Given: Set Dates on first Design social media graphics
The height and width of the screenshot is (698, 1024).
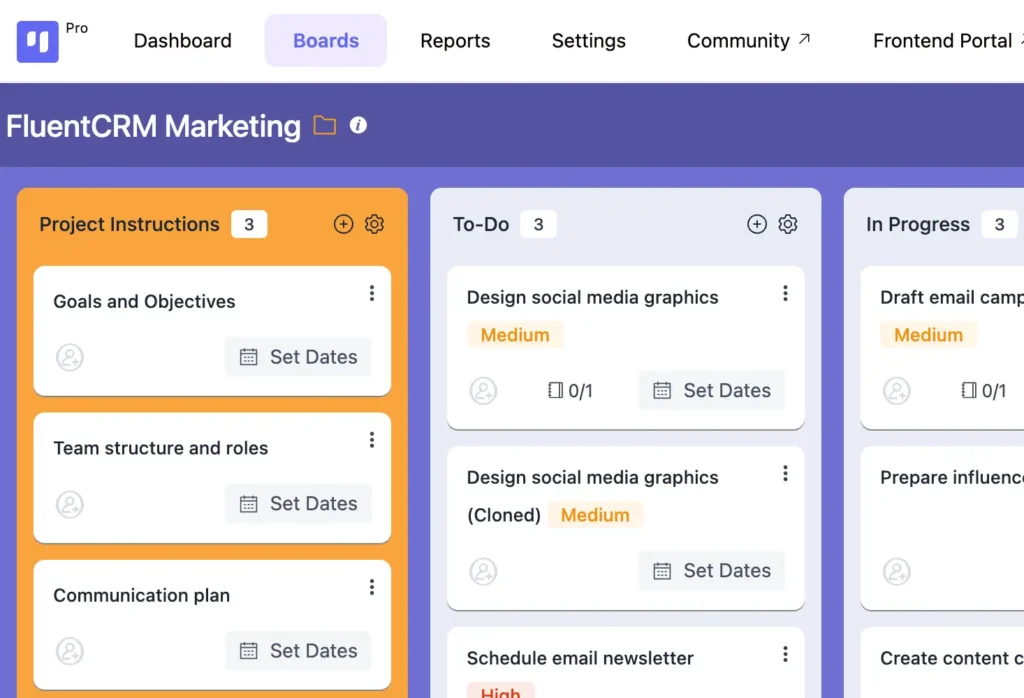Looking at the screenshot, I should (712, 390).
